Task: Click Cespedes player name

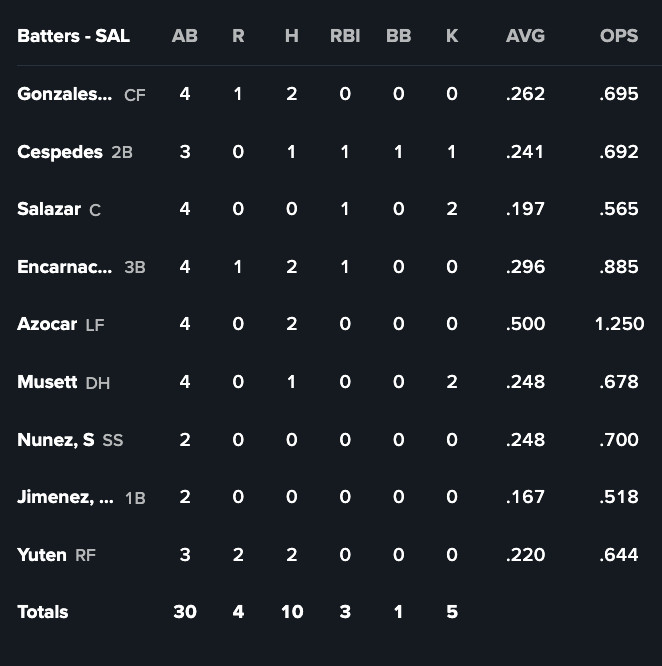Action: [x=60, y=152]
